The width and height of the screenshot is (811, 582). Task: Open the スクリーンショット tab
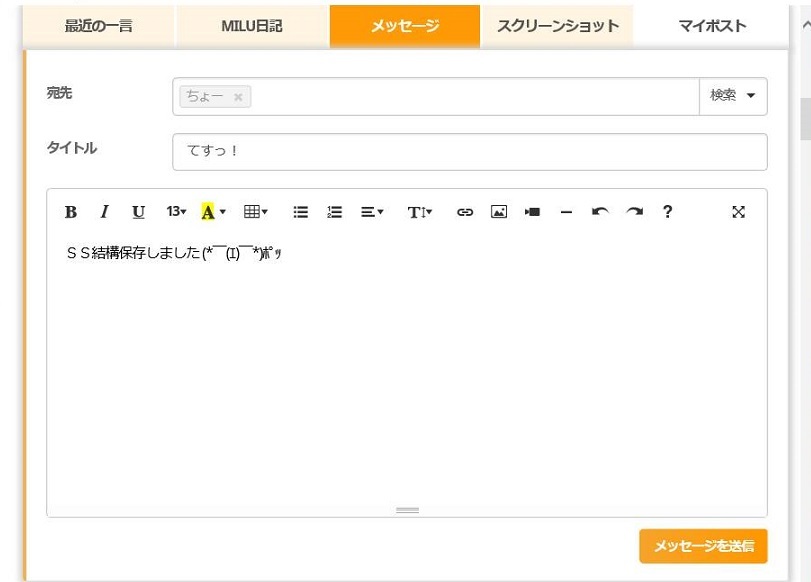pos(557,26)
